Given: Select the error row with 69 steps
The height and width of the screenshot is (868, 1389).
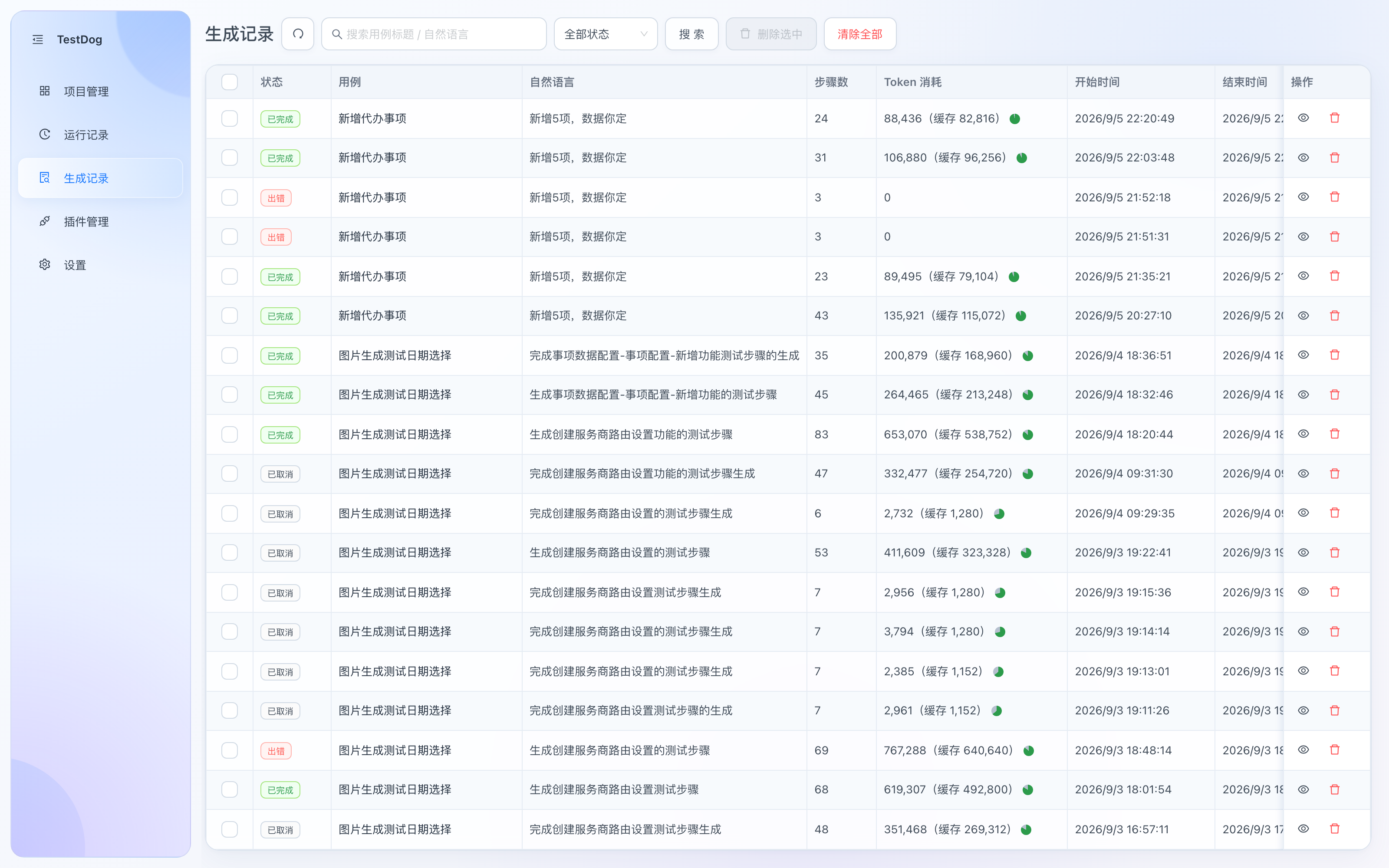Looking at the screenshot, I should (x=230, y=750).
